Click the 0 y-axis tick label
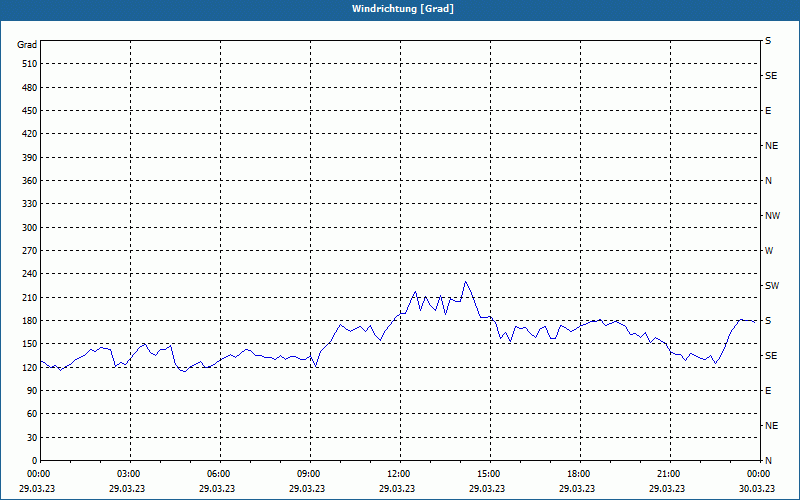The height and width of the screenshot is (500, 800). click(34, 460)
